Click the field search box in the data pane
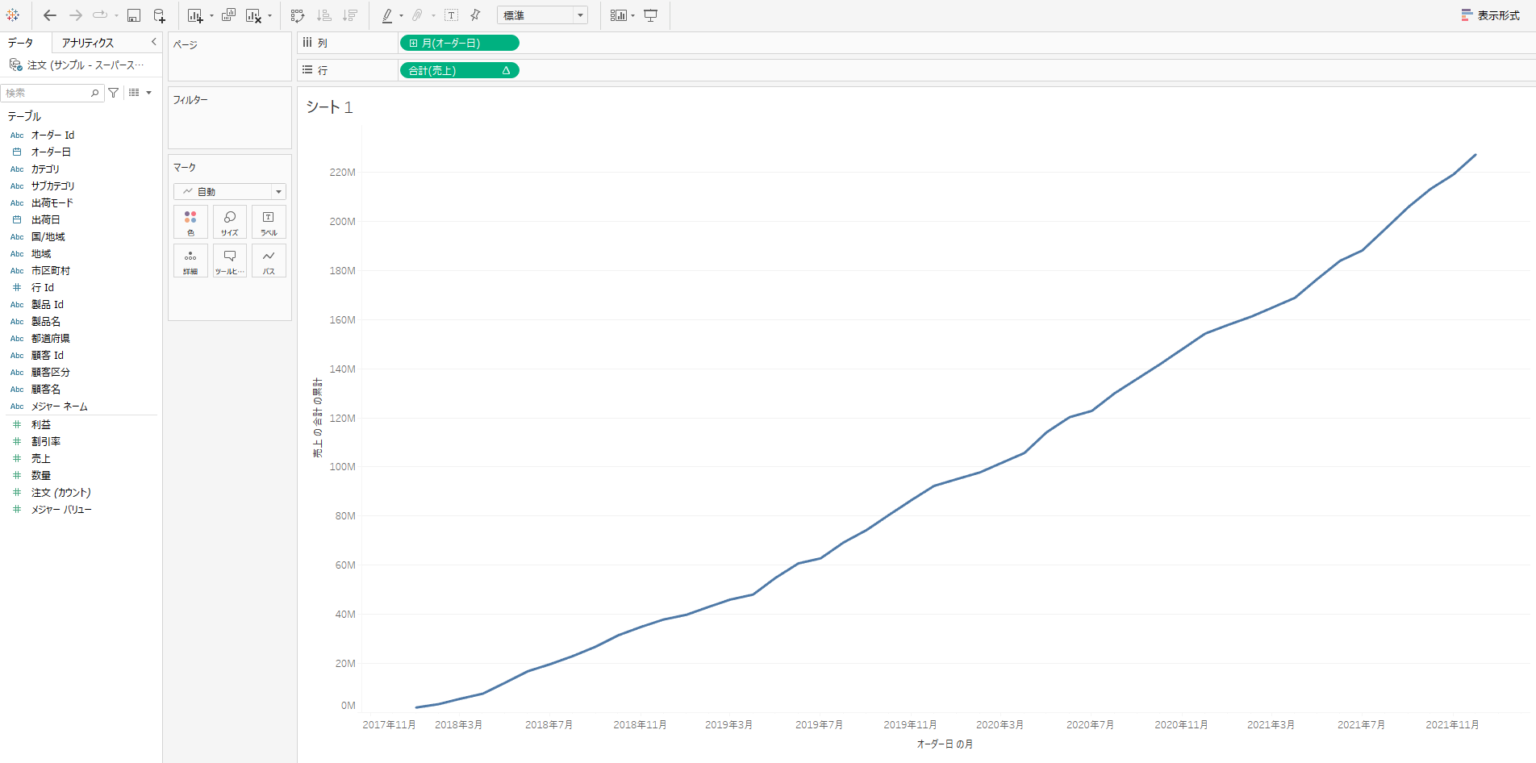Image resolution: width=1536 pixels, height=763 pixels. coord(48,92)
